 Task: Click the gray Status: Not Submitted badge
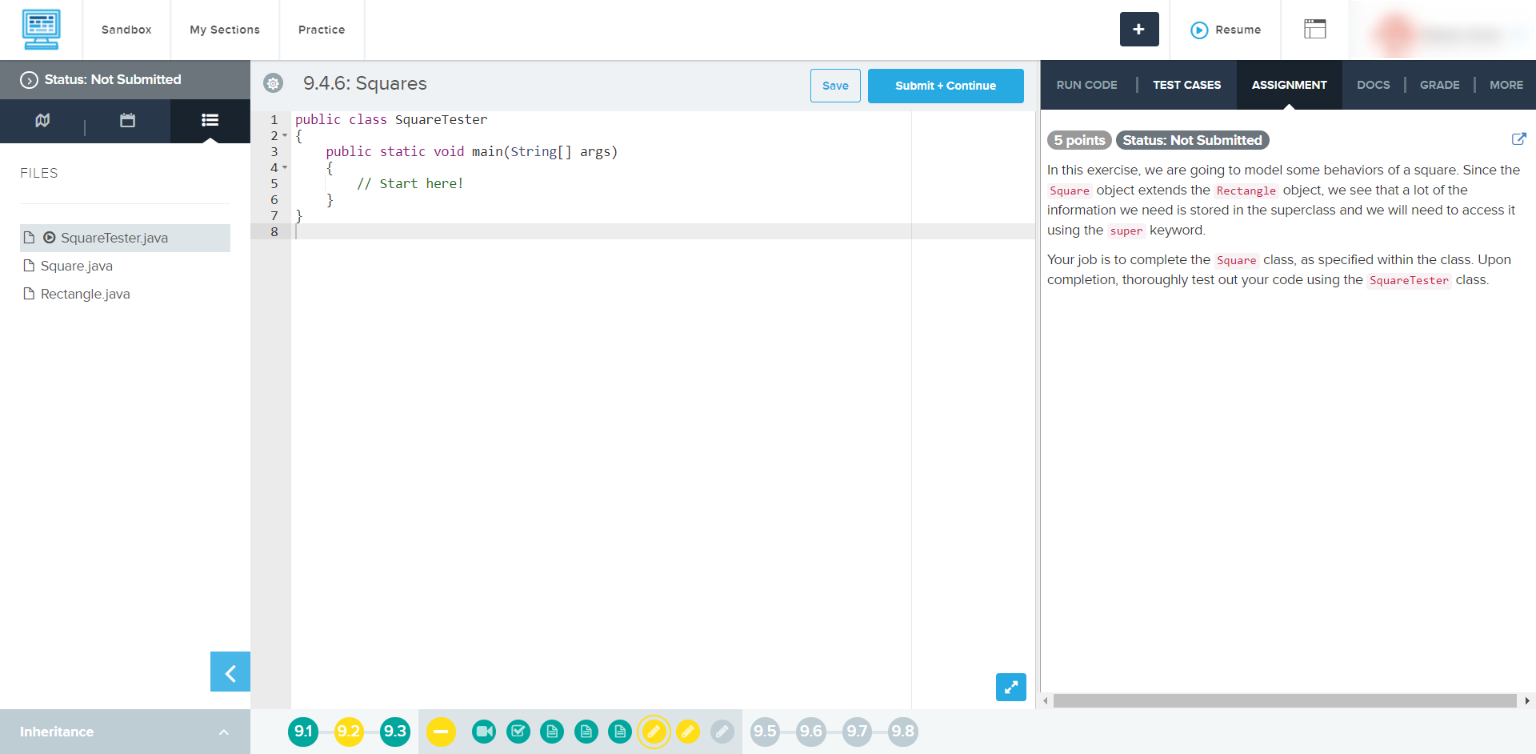point(1193,140)
